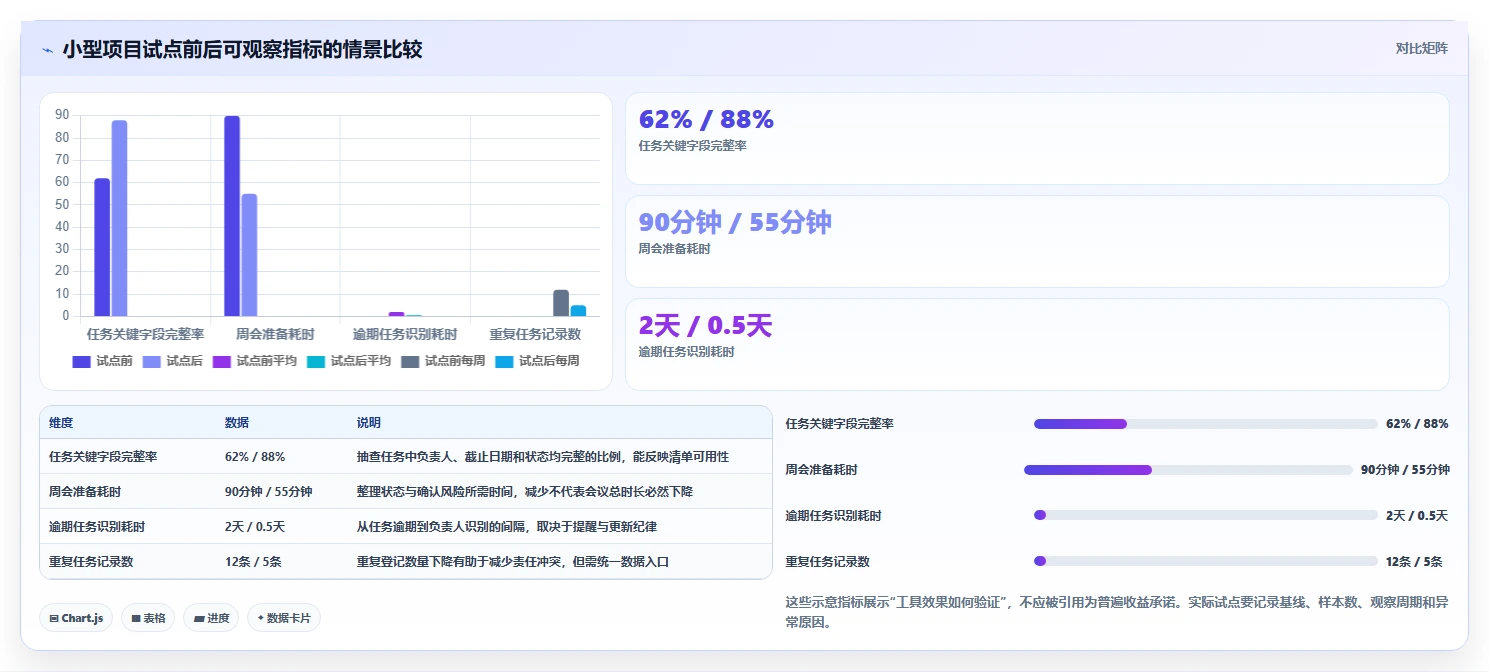Toggle the 试点后 legend swatch

(x=152, y=362)
